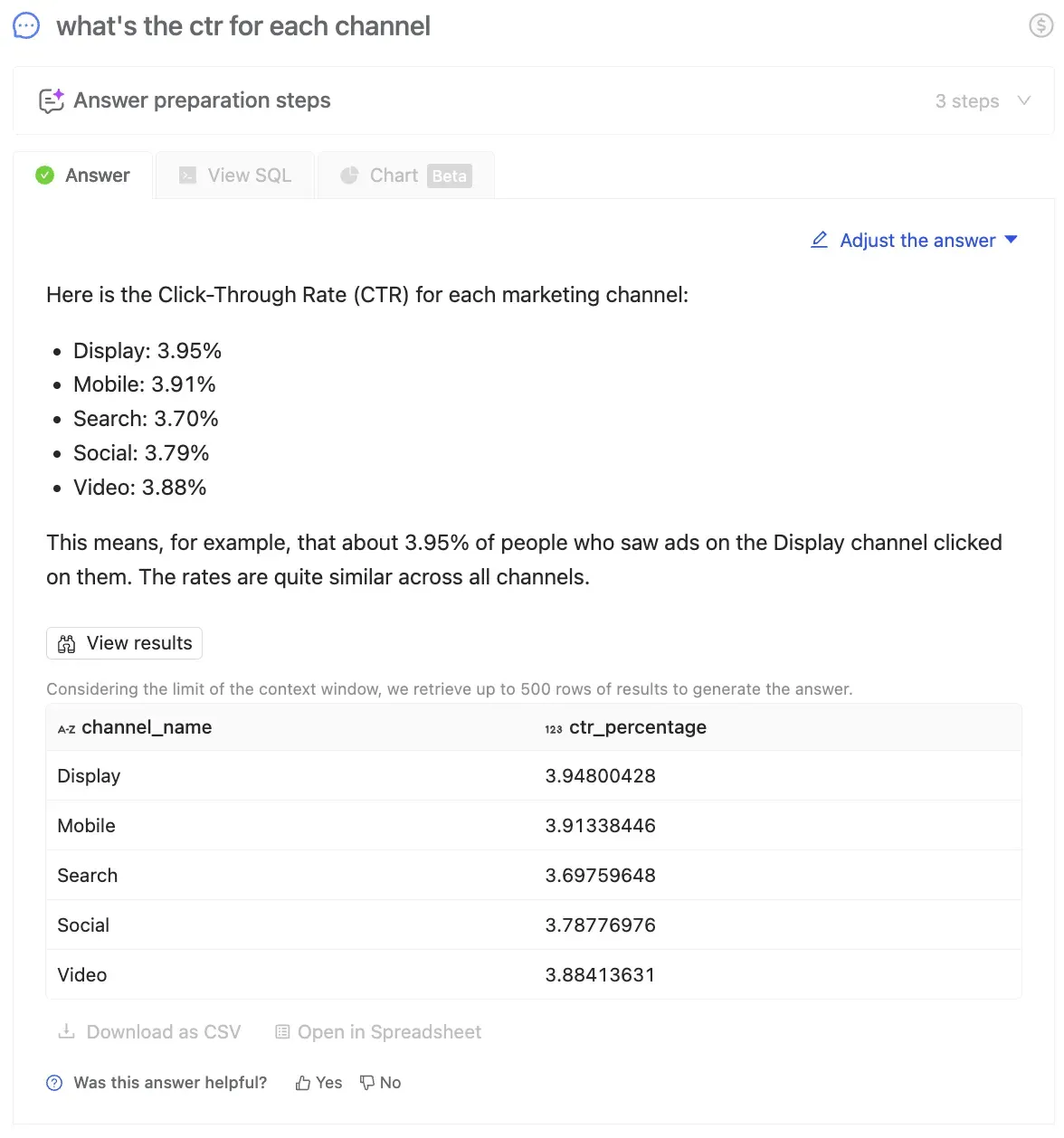This screenshot has height=1138, width=1064.
Task: Expand the Answer preparation steps panel
Action: click(x=202, y=100)
